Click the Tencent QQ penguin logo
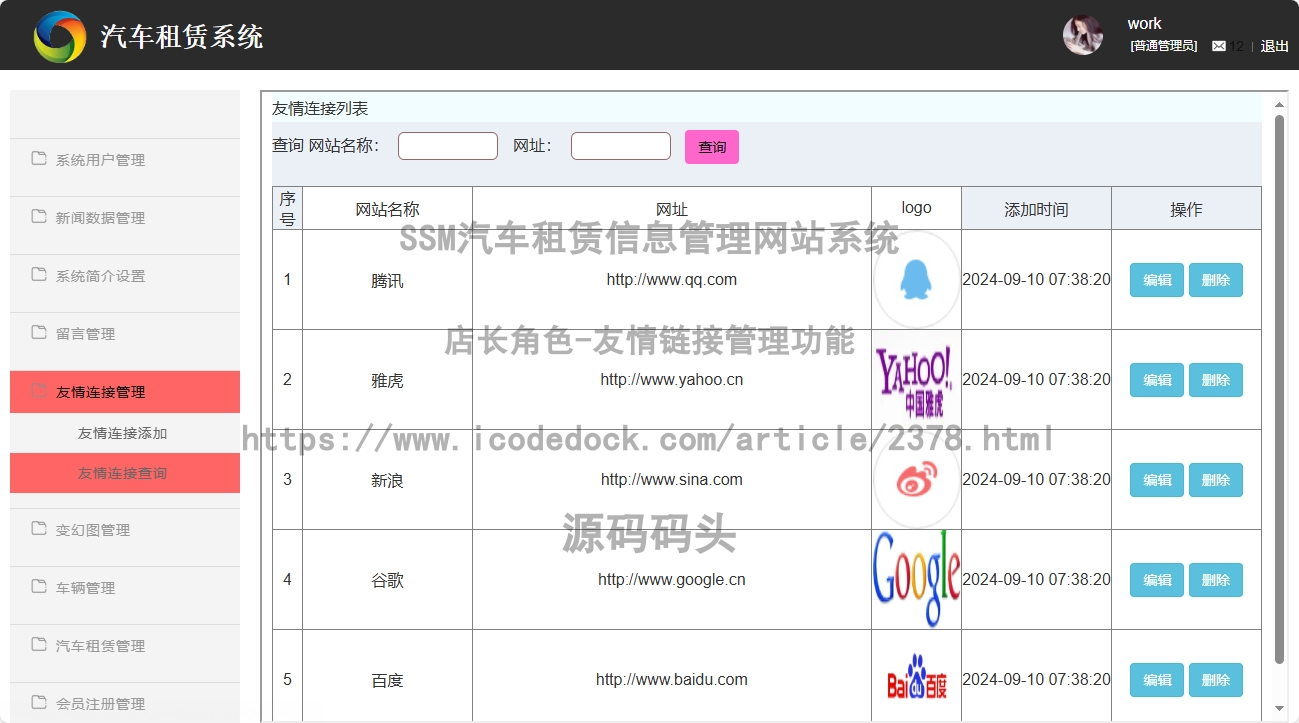 [916, 280]
